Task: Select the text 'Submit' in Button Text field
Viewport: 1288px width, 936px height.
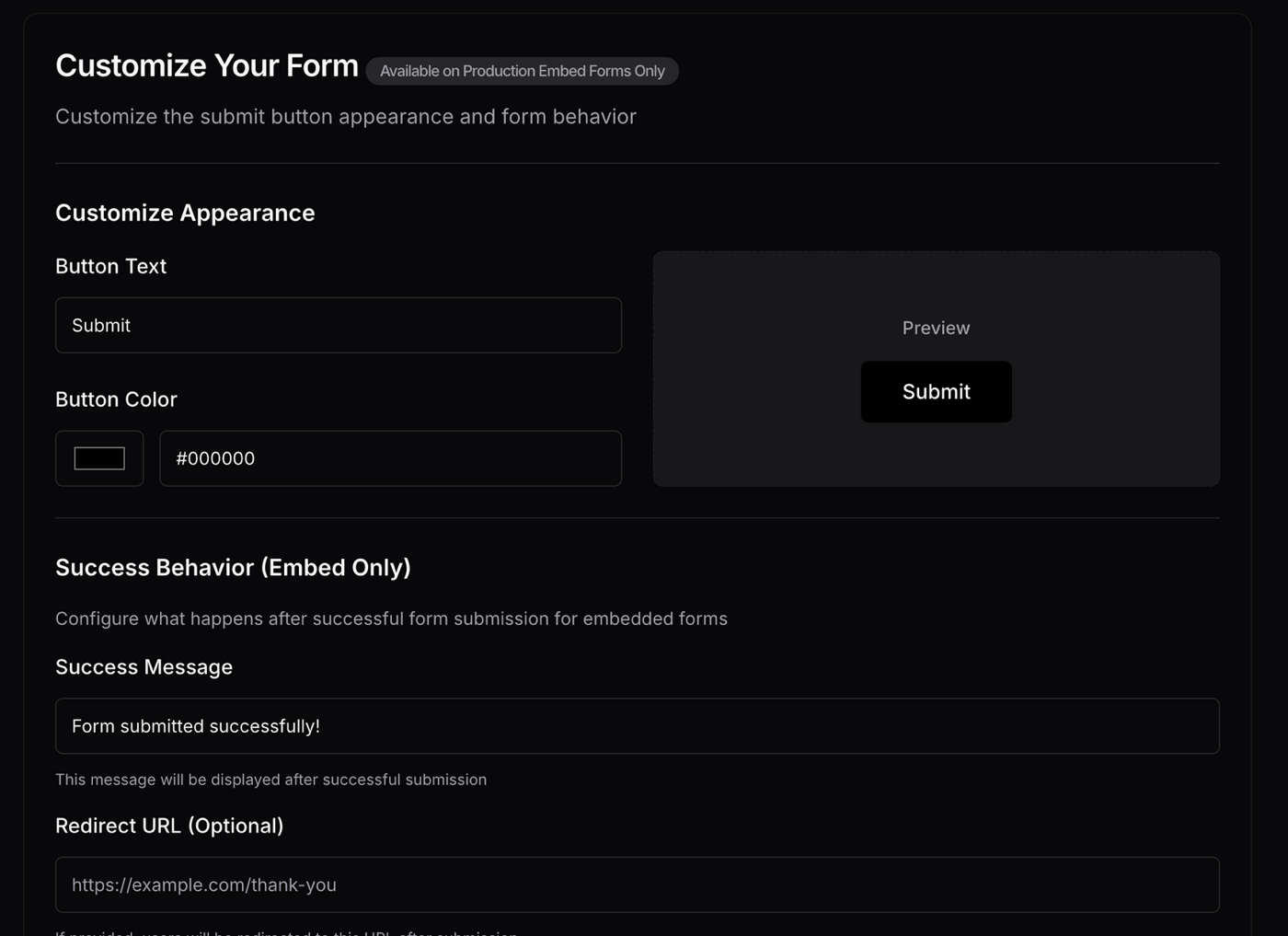Action: pyautogui.click(x=101, y=325)
